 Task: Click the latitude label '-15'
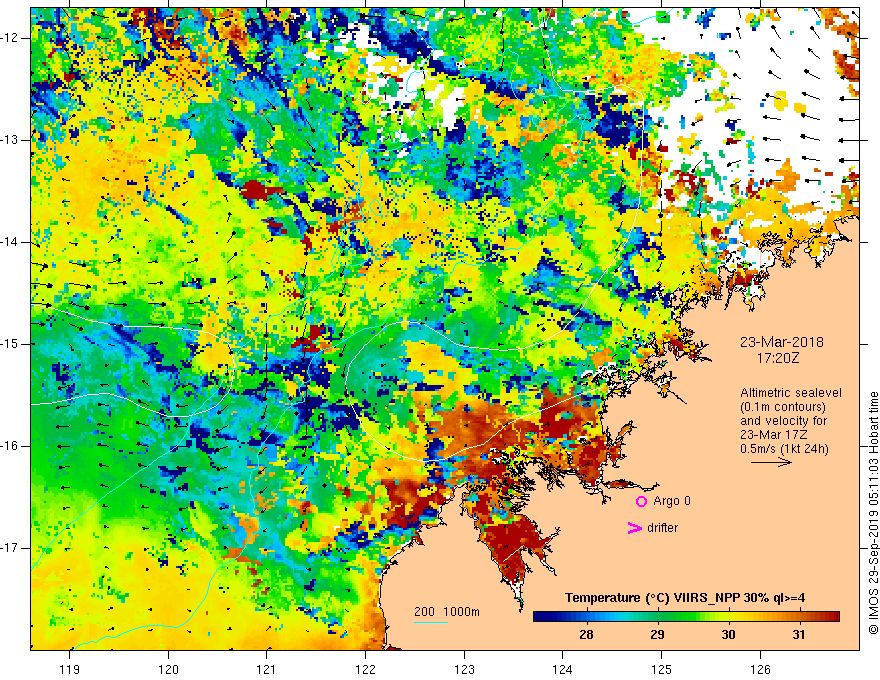[x=10, y=344]
